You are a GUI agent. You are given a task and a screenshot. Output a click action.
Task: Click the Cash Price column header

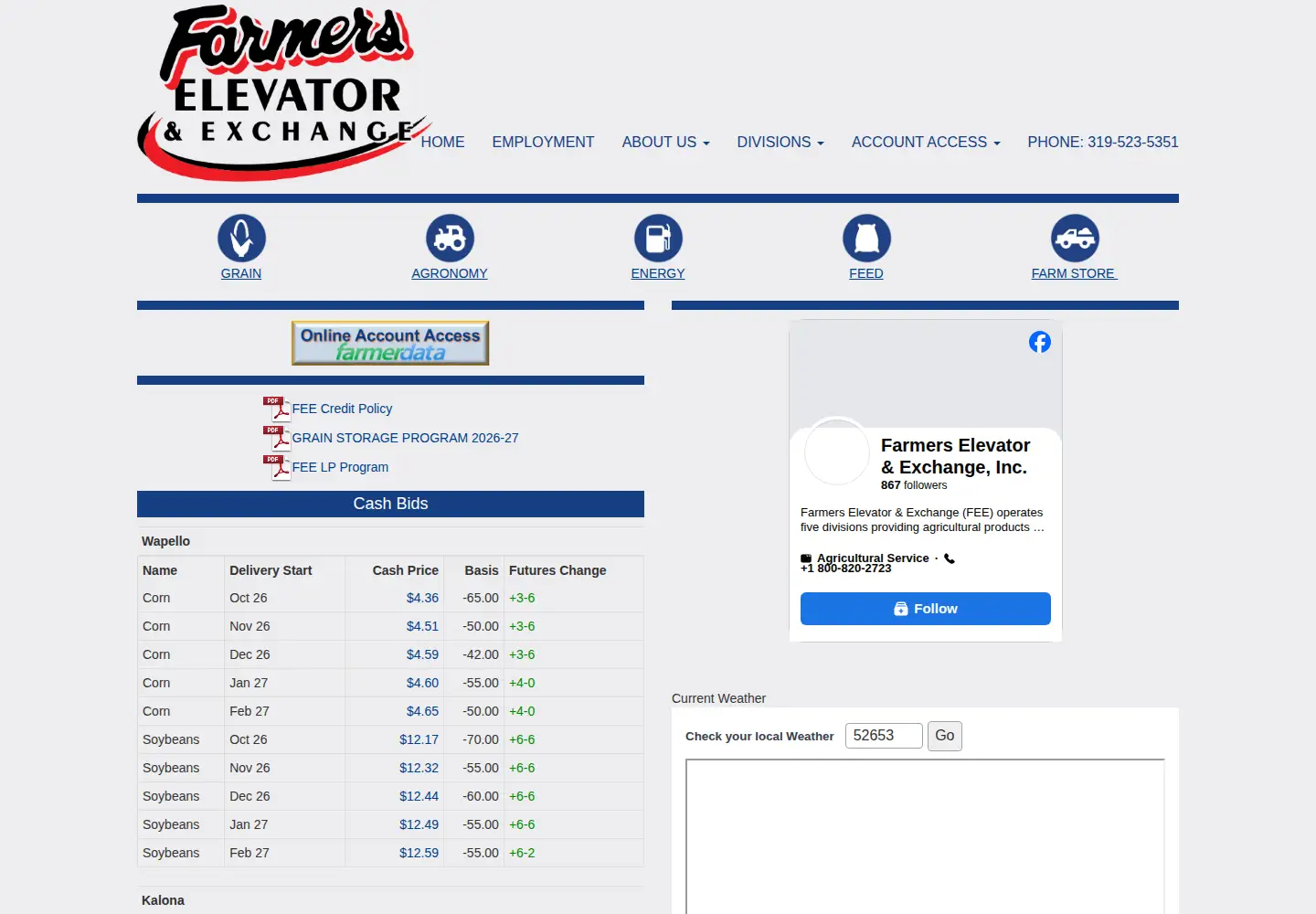click(x=405, y=570)
